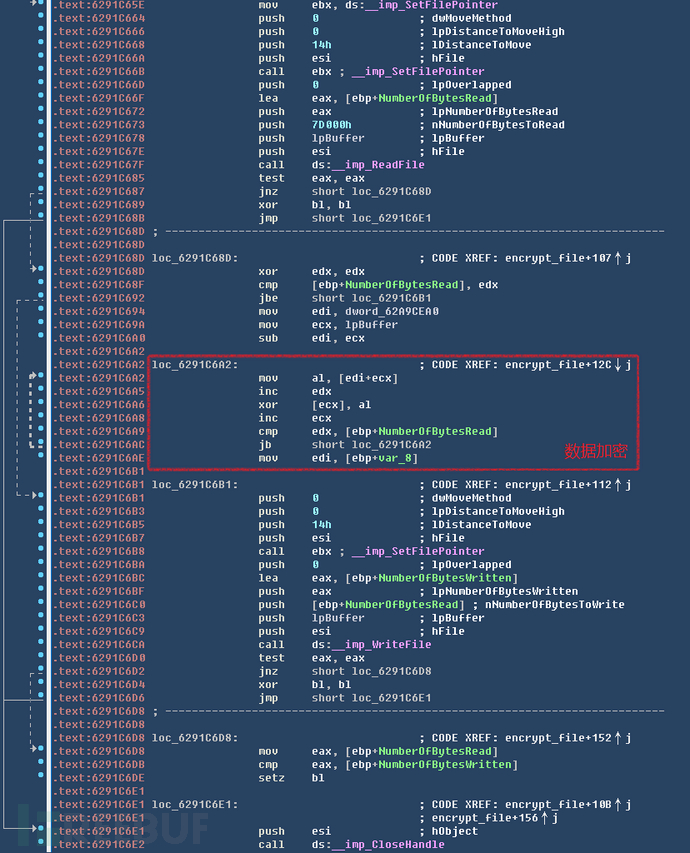Follow the encrypt_file+152 cross reference

(x=558, y=738)
